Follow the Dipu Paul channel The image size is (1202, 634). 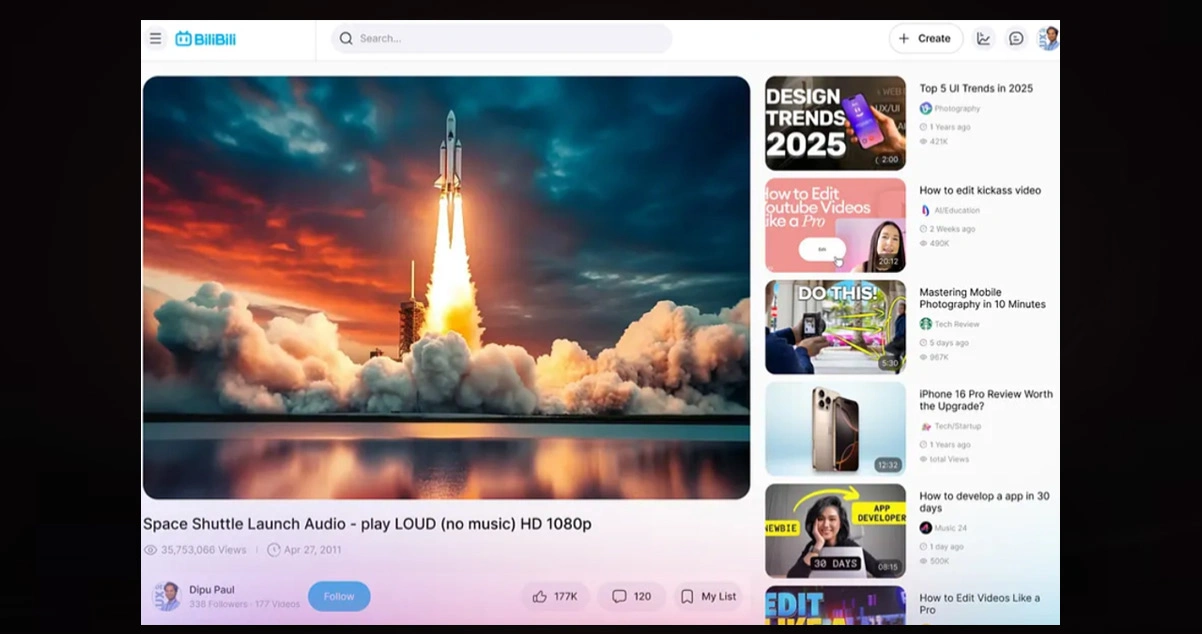pos(339,596)
